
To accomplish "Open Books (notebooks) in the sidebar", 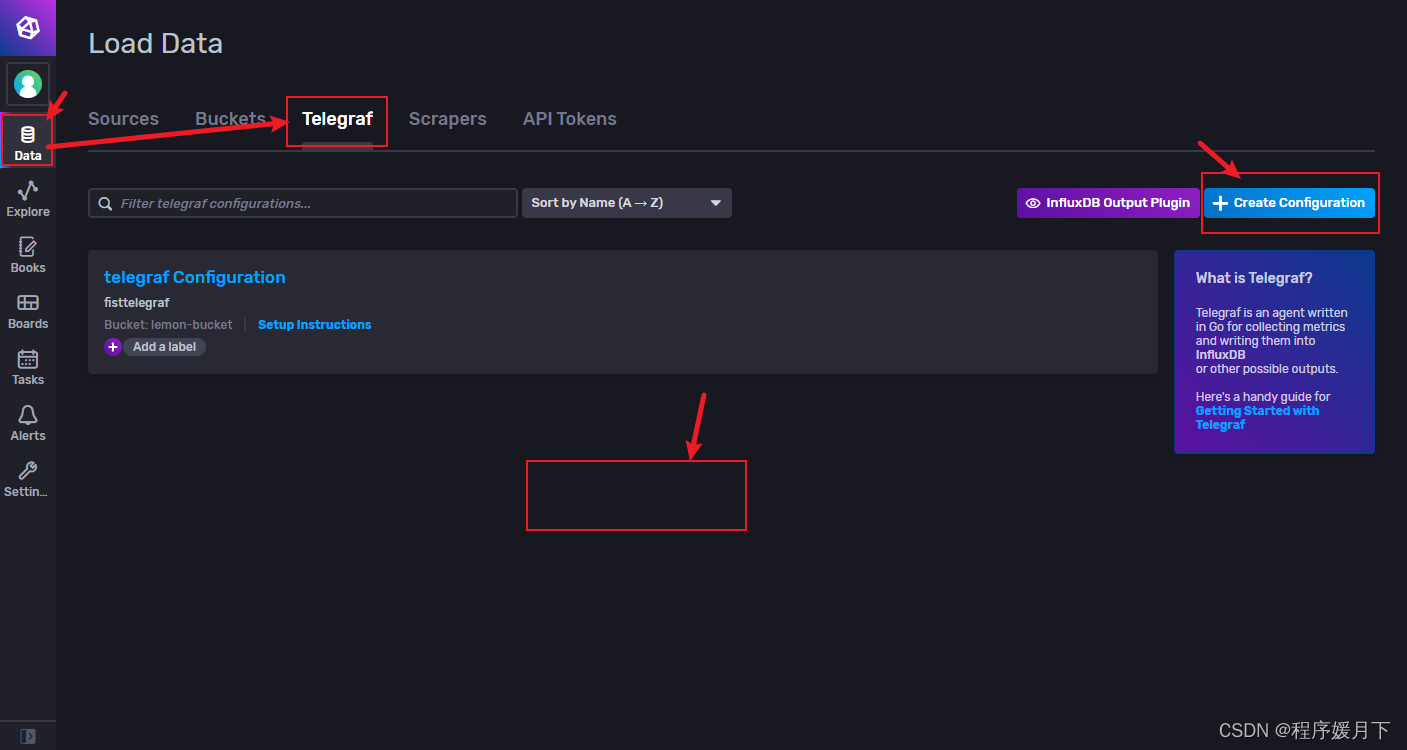I will 28,254.
